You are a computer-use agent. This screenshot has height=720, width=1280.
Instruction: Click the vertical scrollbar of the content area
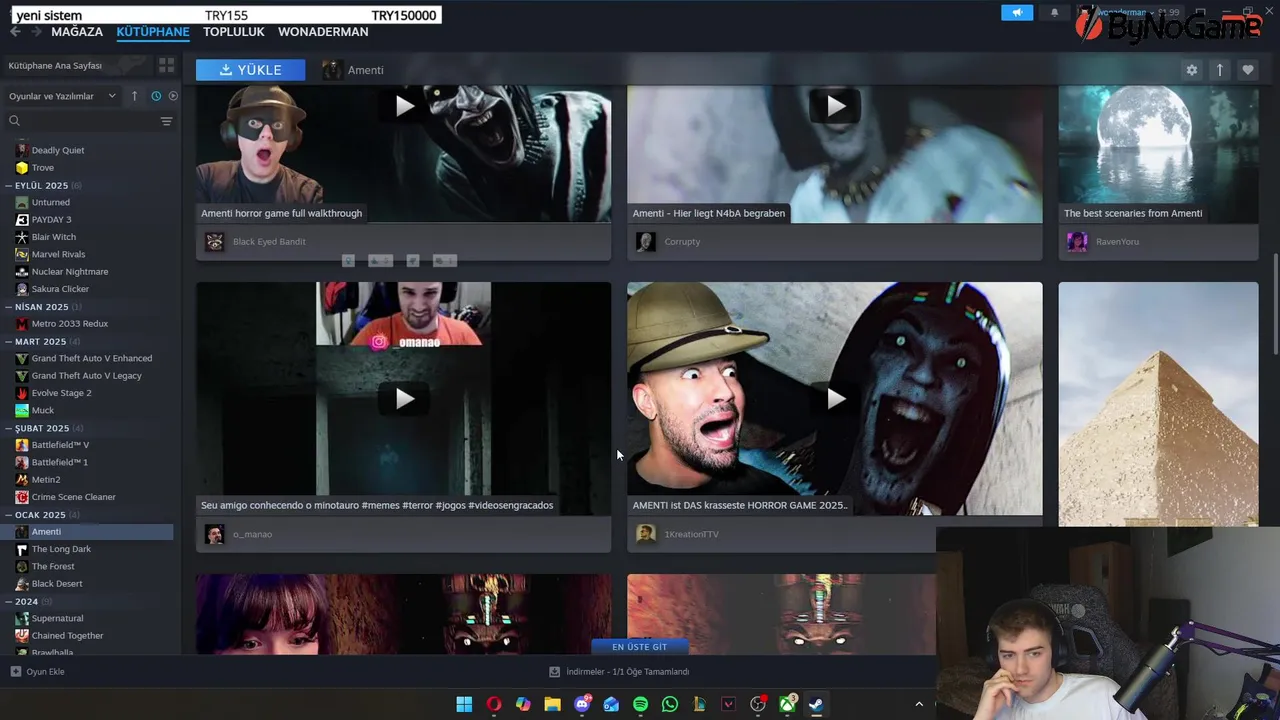(x=1274, y=305)
